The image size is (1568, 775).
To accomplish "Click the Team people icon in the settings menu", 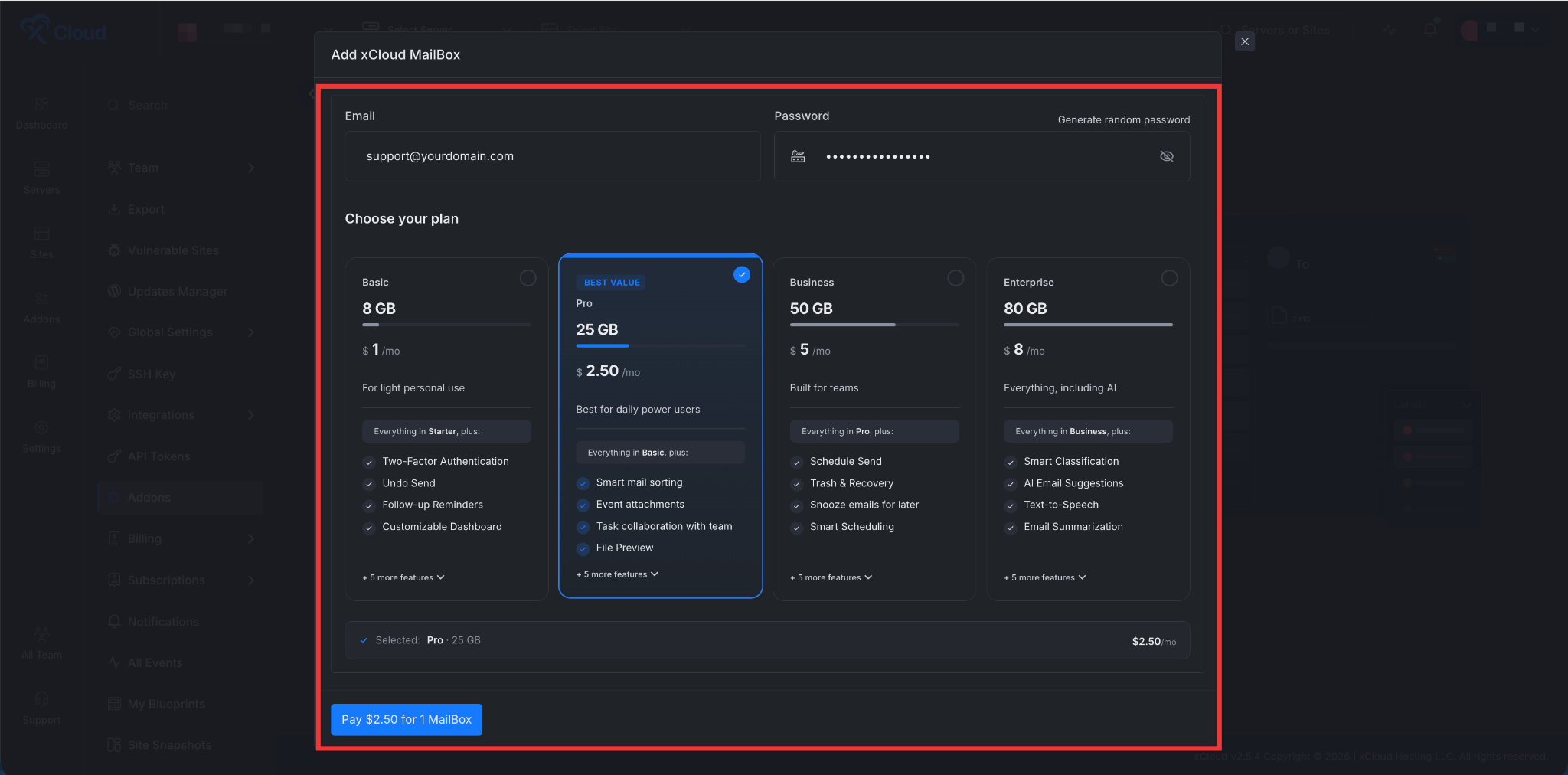I will pos(114,168).
